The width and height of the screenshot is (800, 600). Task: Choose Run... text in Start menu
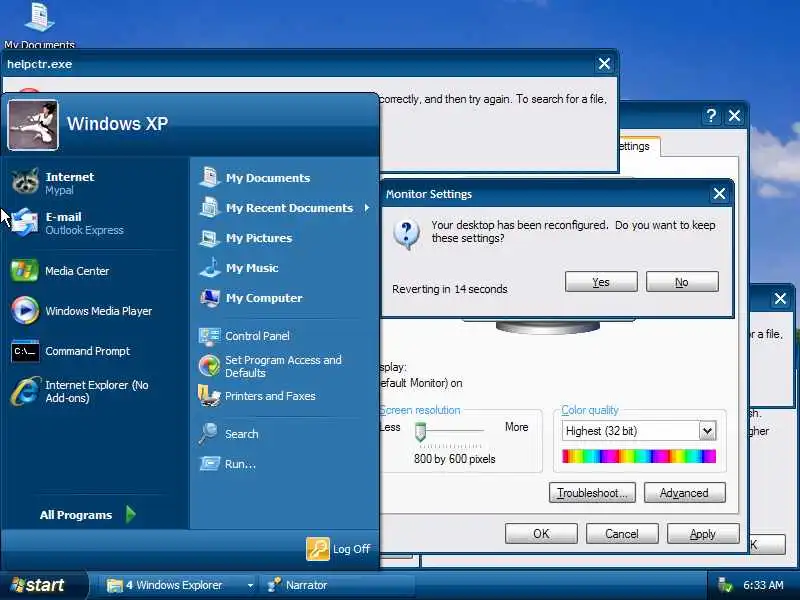tap(240, 464)
